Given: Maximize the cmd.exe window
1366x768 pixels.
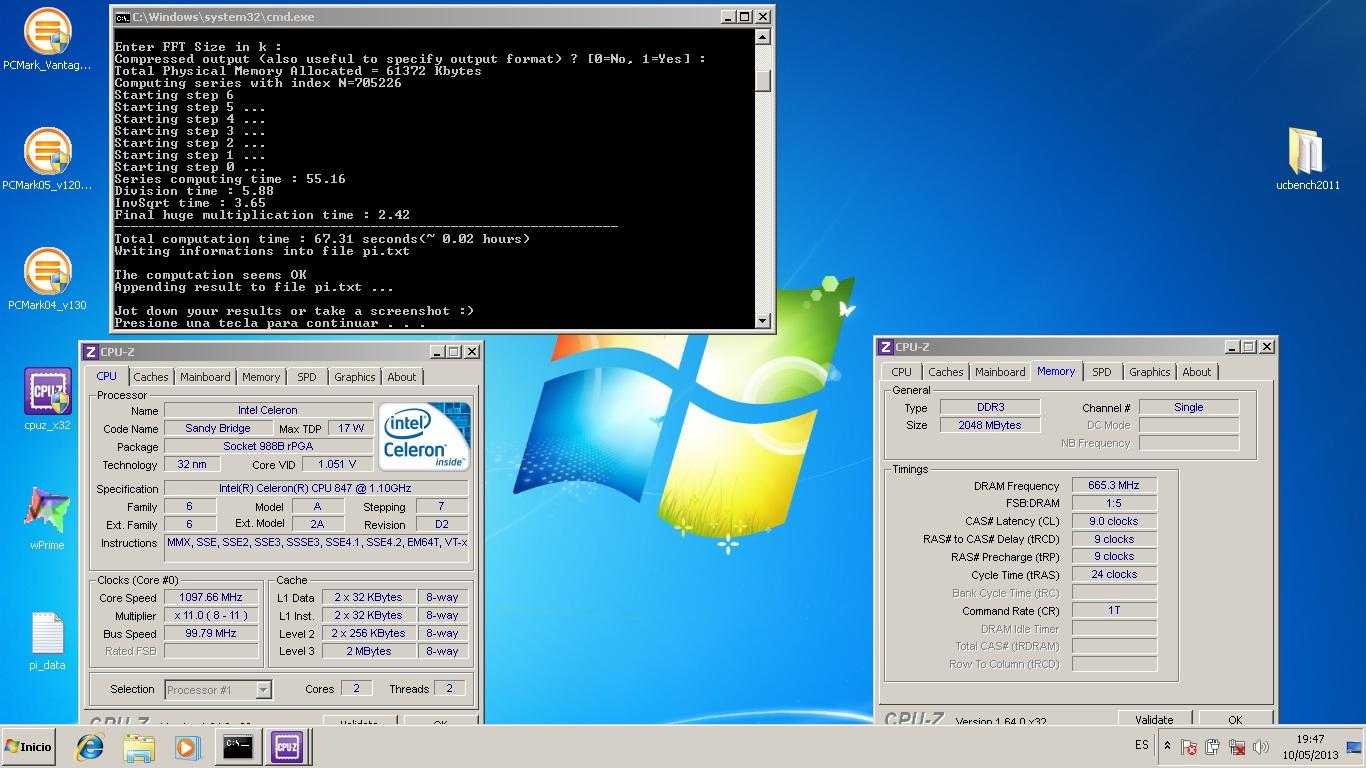Looking at the screenshot, I should [x=745, y=17].
